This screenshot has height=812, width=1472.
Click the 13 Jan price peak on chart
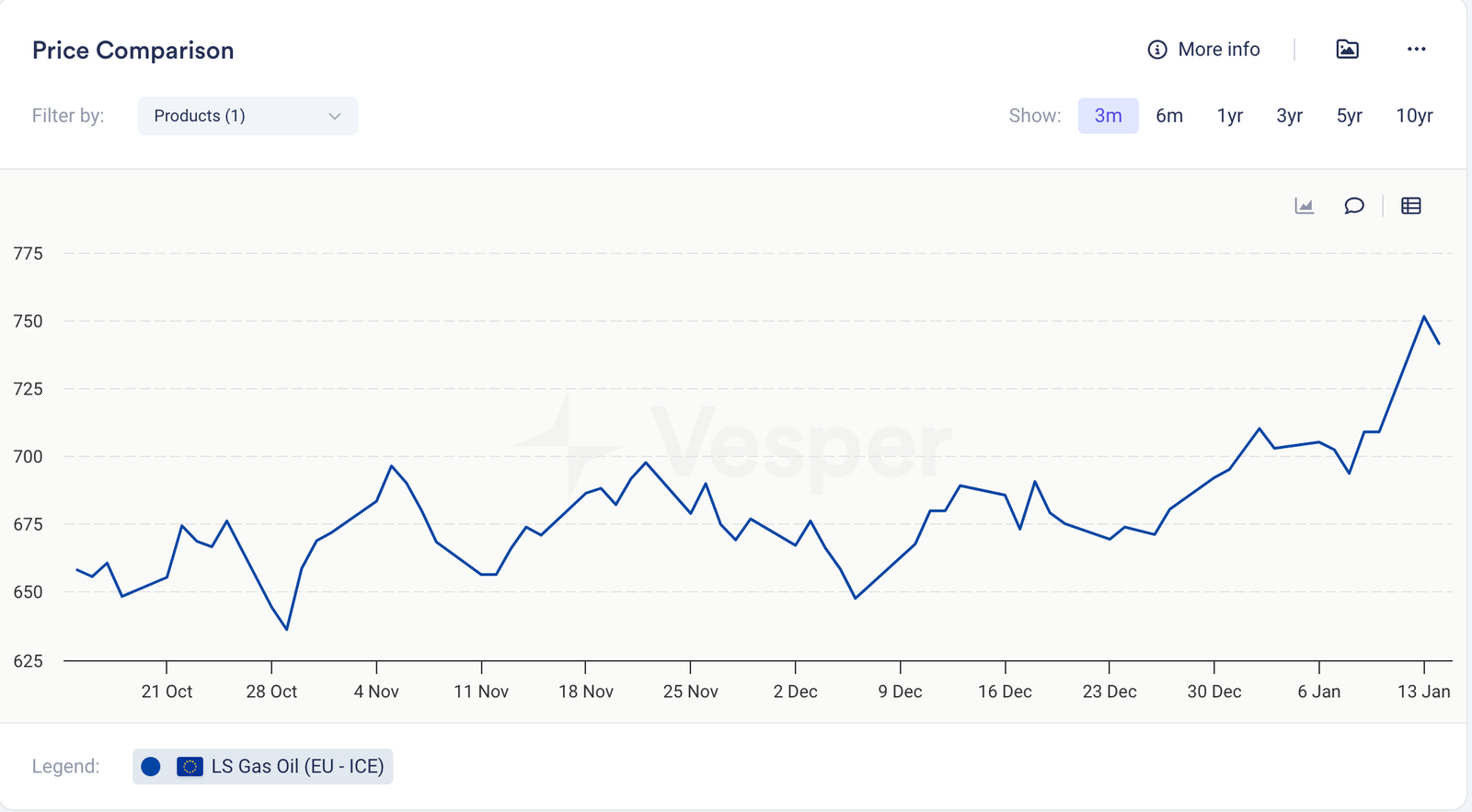point(1424,317)
